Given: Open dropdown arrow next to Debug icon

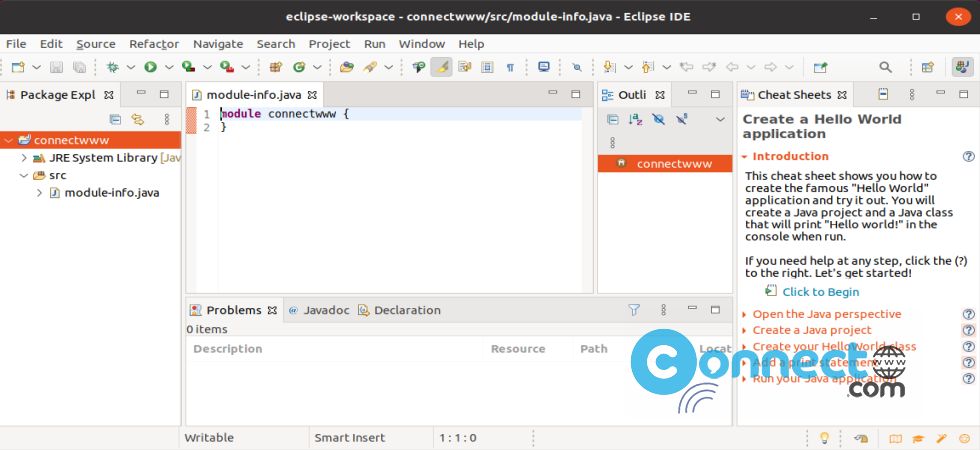Looking at the screenshot, I should click(x=131, y=67).
